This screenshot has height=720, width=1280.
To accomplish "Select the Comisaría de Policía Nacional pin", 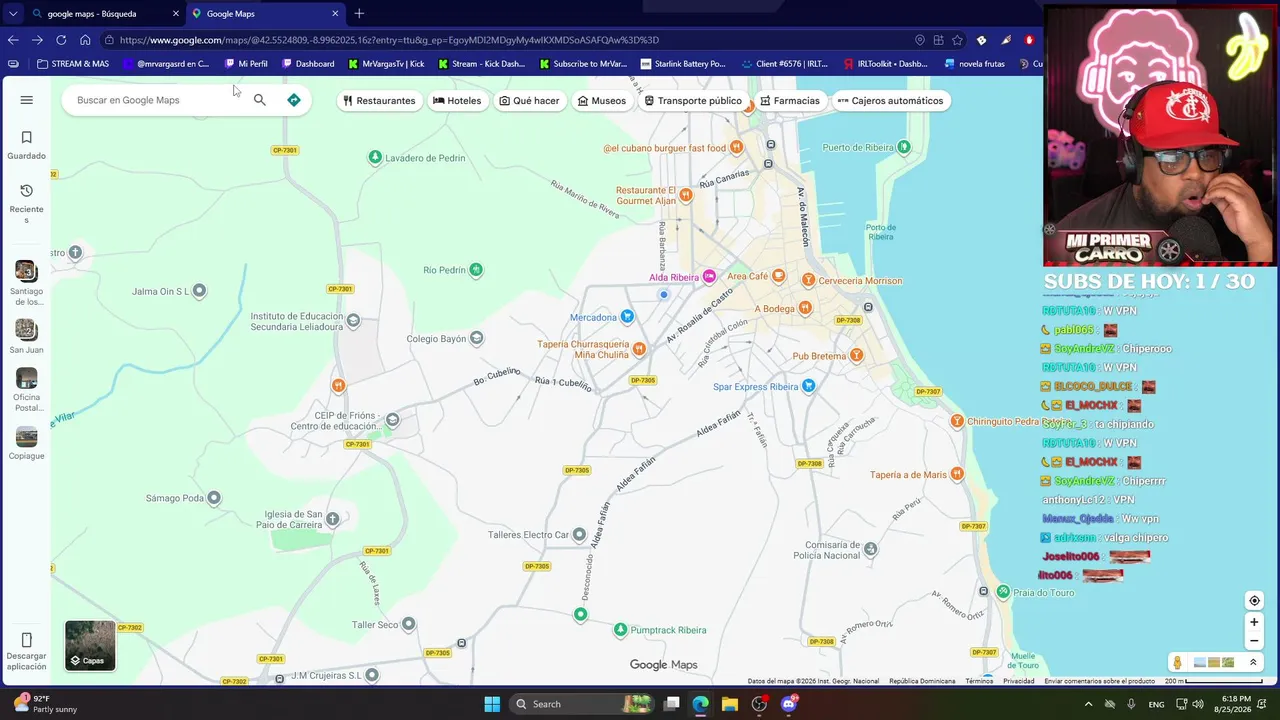I will tap(871, 549).
